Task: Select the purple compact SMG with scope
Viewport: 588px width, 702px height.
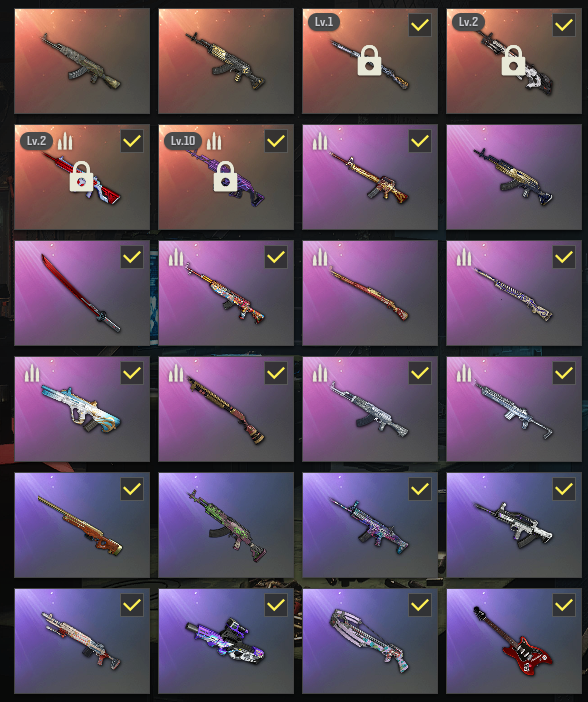Action: coord(226,641)
